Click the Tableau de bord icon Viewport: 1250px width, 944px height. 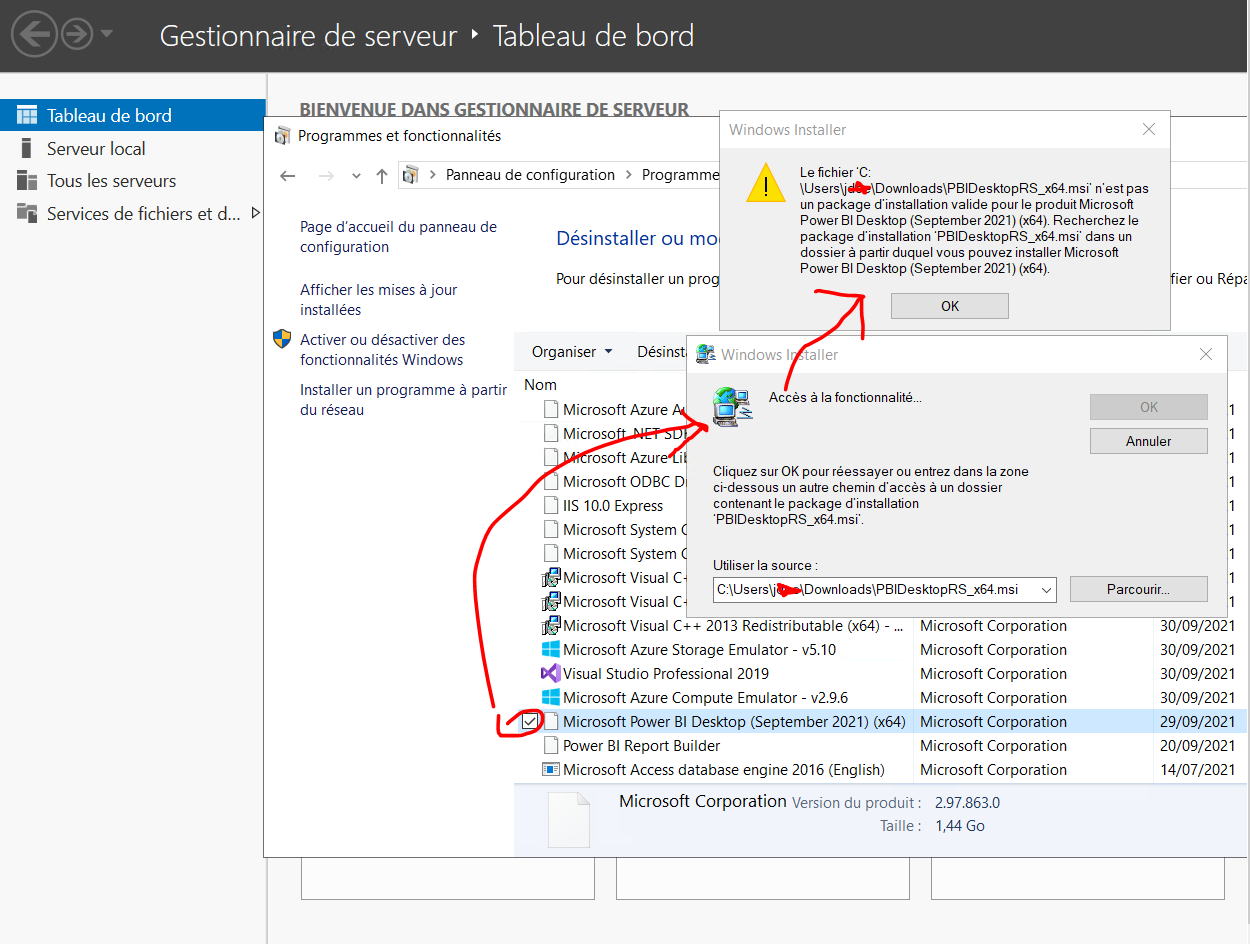[x=27, y=115]
